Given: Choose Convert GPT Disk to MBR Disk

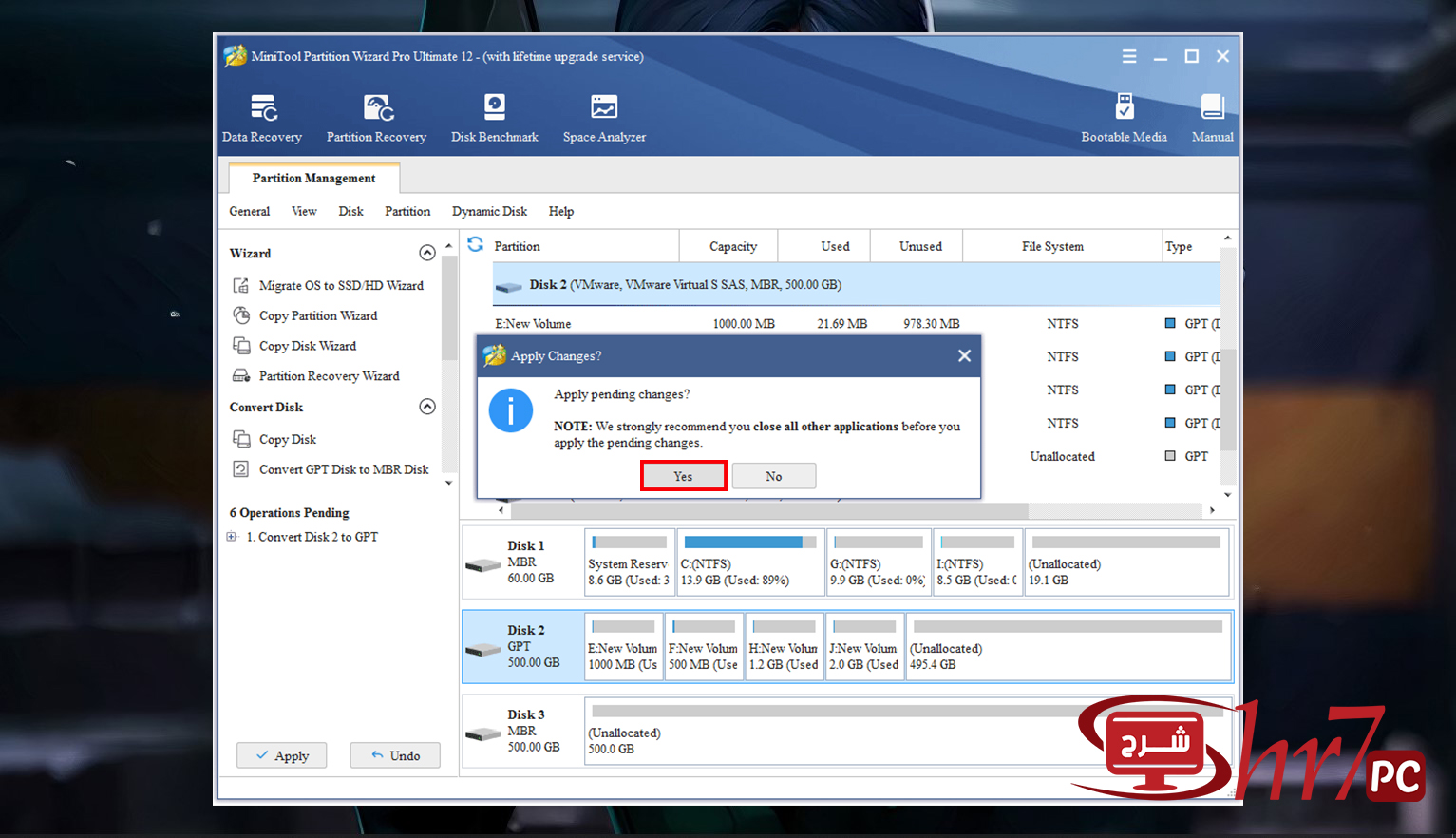Looking at the screenshot, I should [x=331, y=469].
